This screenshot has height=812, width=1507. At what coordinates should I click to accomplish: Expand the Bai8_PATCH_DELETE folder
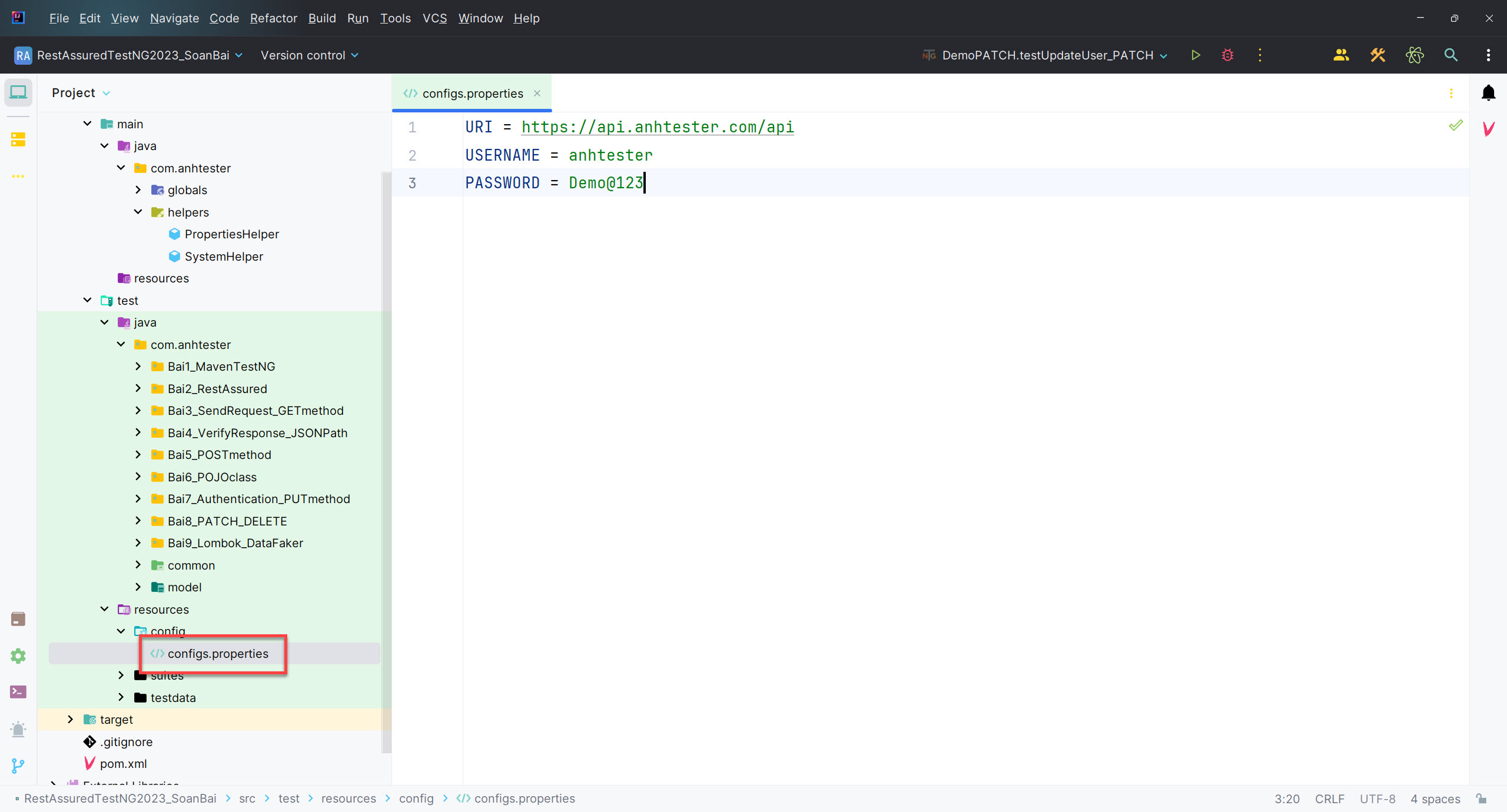click(138, 521)
